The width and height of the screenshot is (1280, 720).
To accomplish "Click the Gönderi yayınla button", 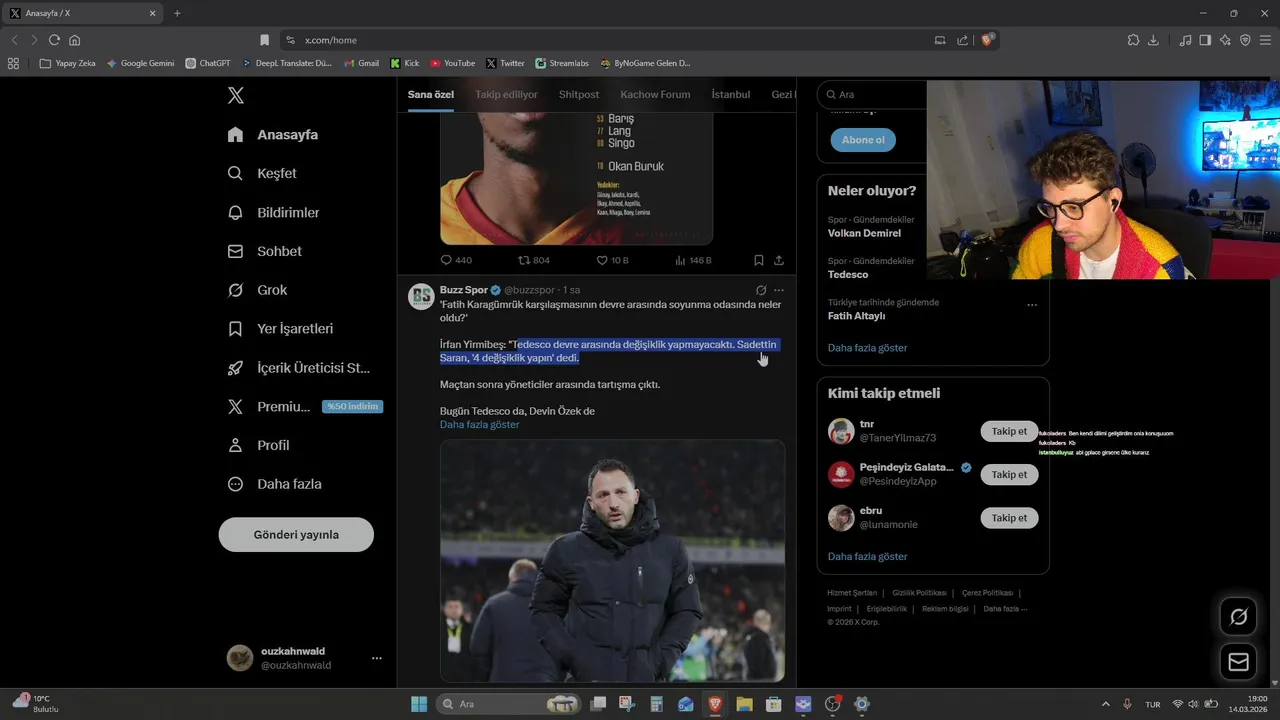I will [x=296, y=534].
